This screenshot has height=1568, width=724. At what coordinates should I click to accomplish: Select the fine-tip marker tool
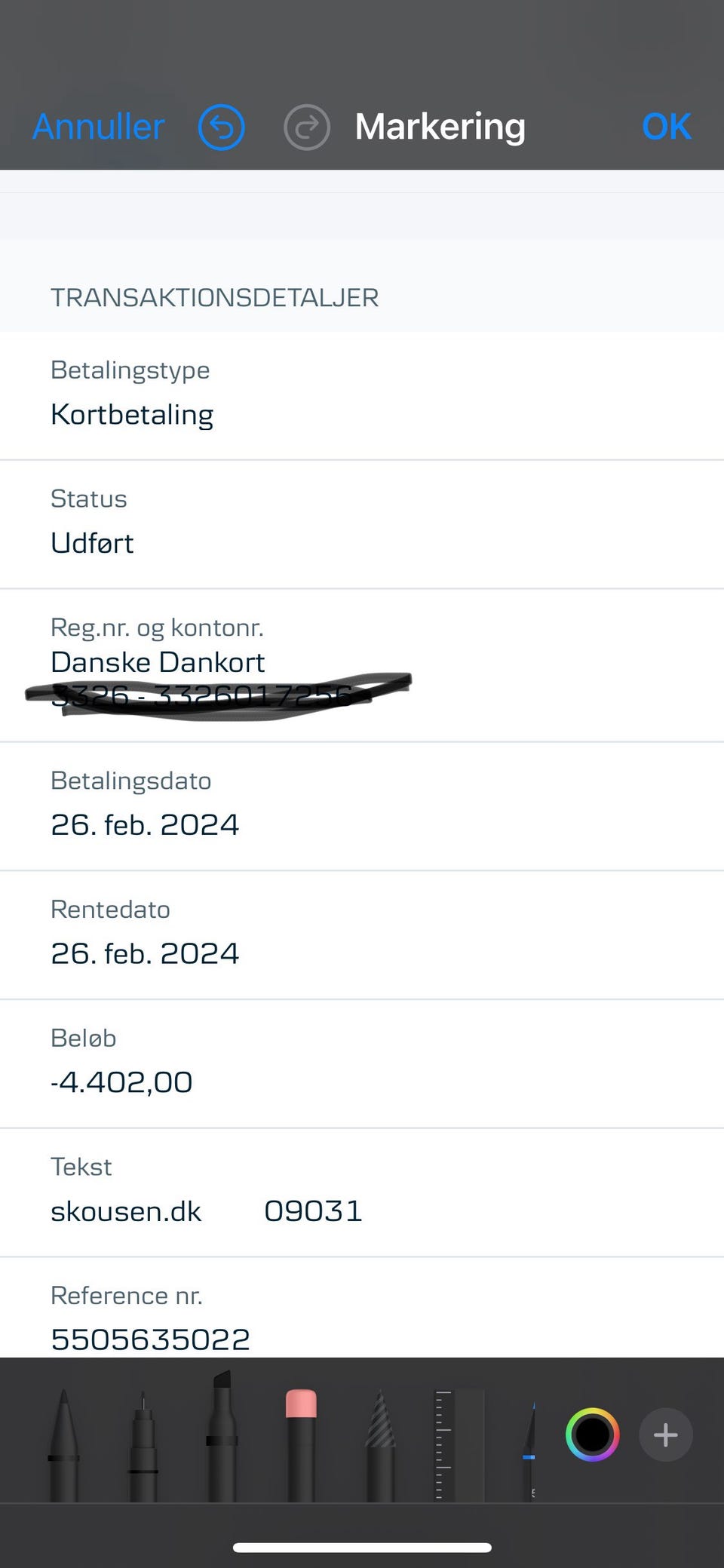[143, 1444]
